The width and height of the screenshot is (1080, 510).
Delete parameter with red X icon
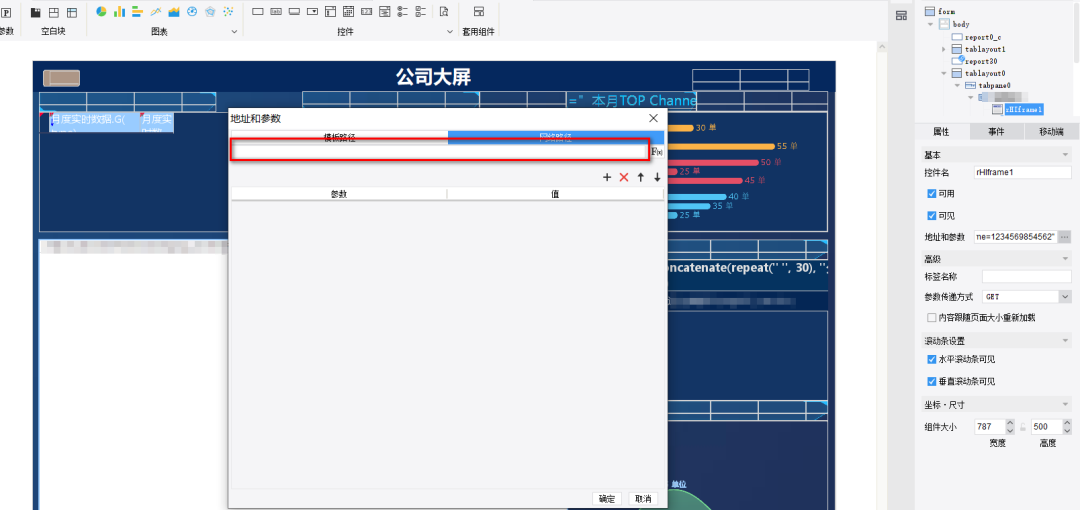[x=624, y=177]
